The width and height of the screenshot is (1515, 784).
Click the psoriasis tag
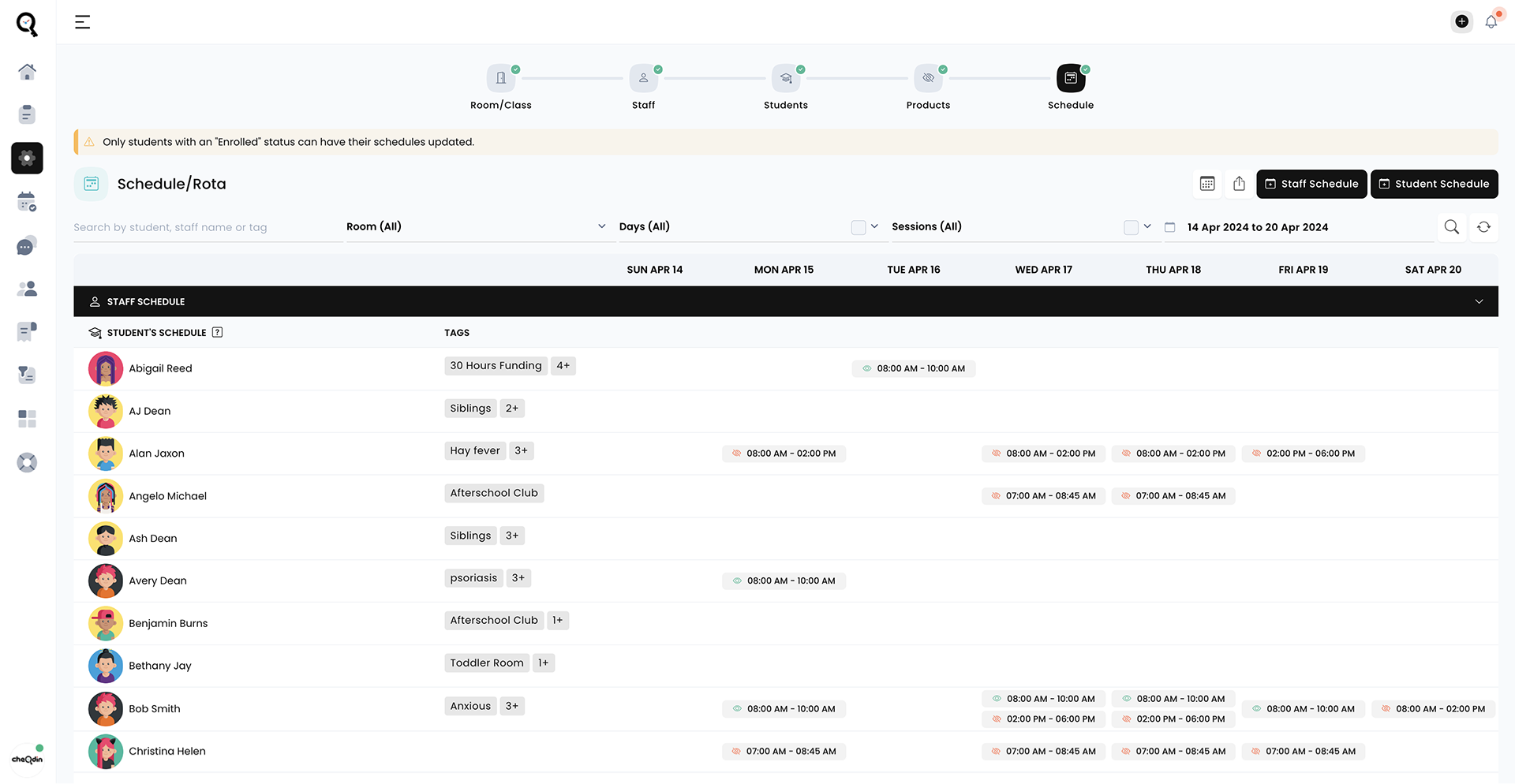[x=473, y=578]
